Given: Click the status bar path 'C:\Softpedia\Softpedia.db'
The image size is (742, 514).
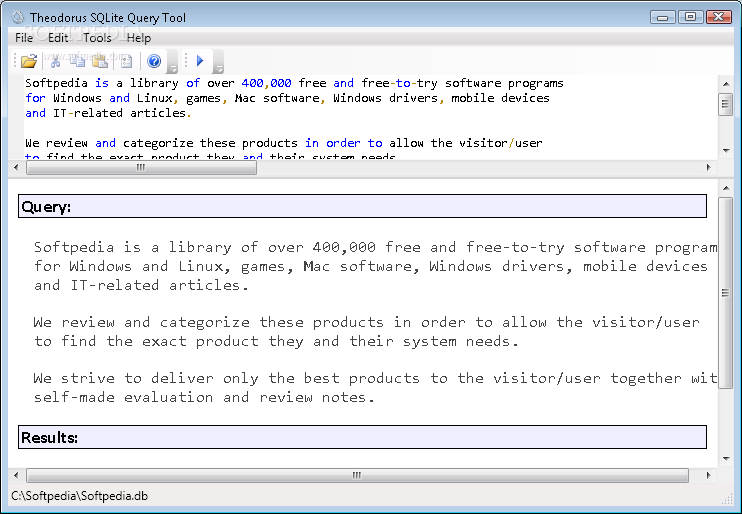Looking at the screenshot, I should [80, 496].
